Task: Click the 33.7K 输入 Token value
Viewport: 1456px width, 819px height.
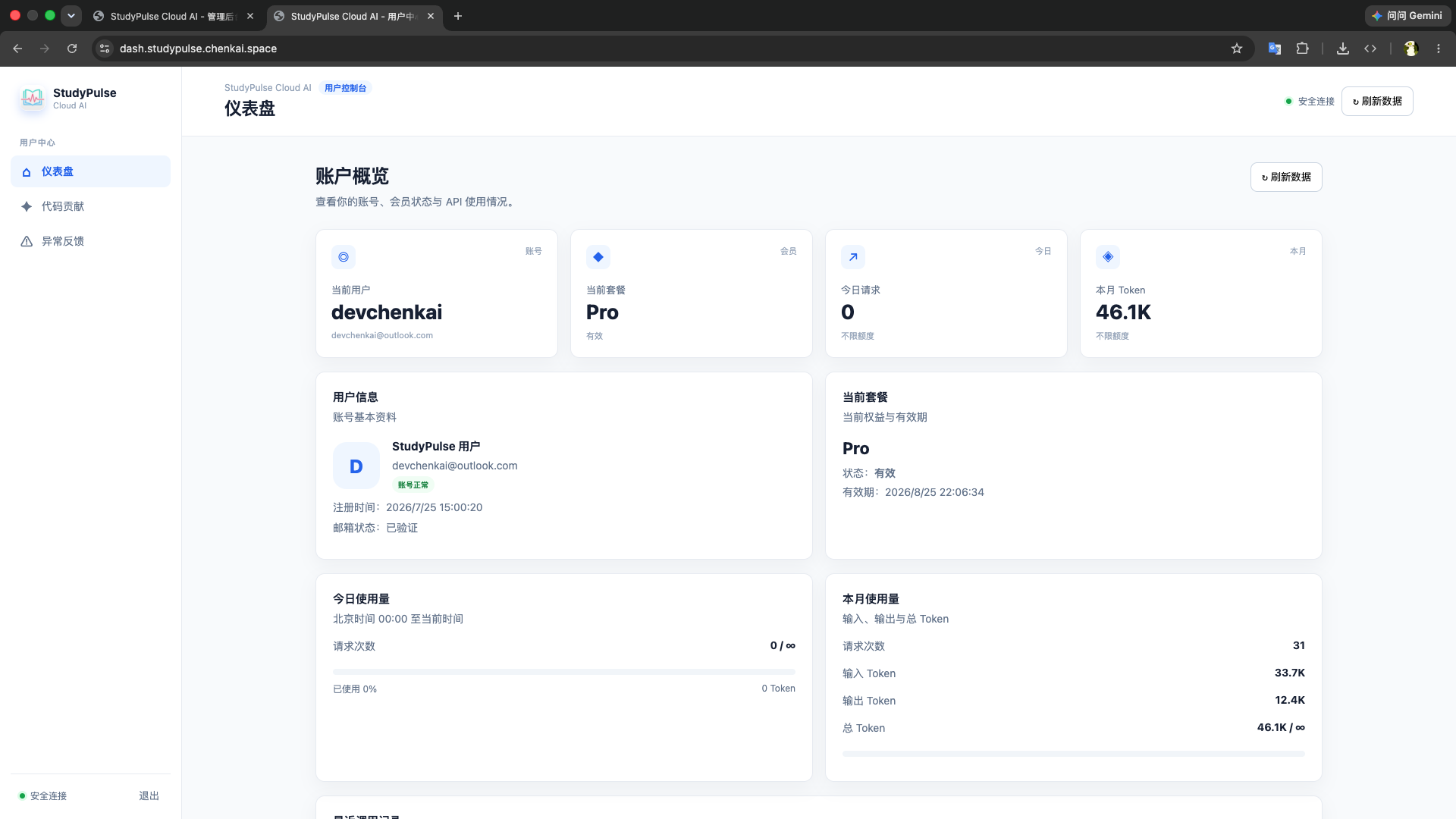Action: pos(1289,673)
